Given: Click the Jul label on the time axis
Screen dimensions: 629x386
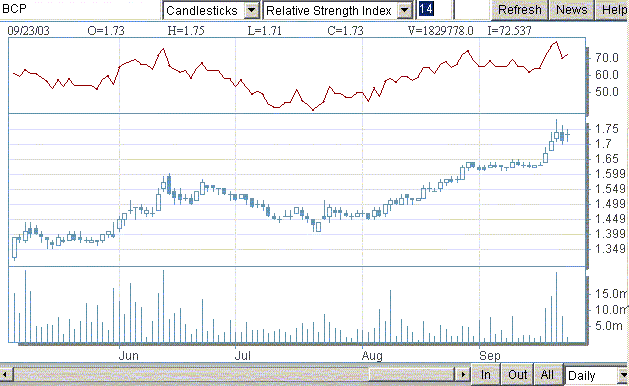Looking at the screenshot, I should (243, 356).
